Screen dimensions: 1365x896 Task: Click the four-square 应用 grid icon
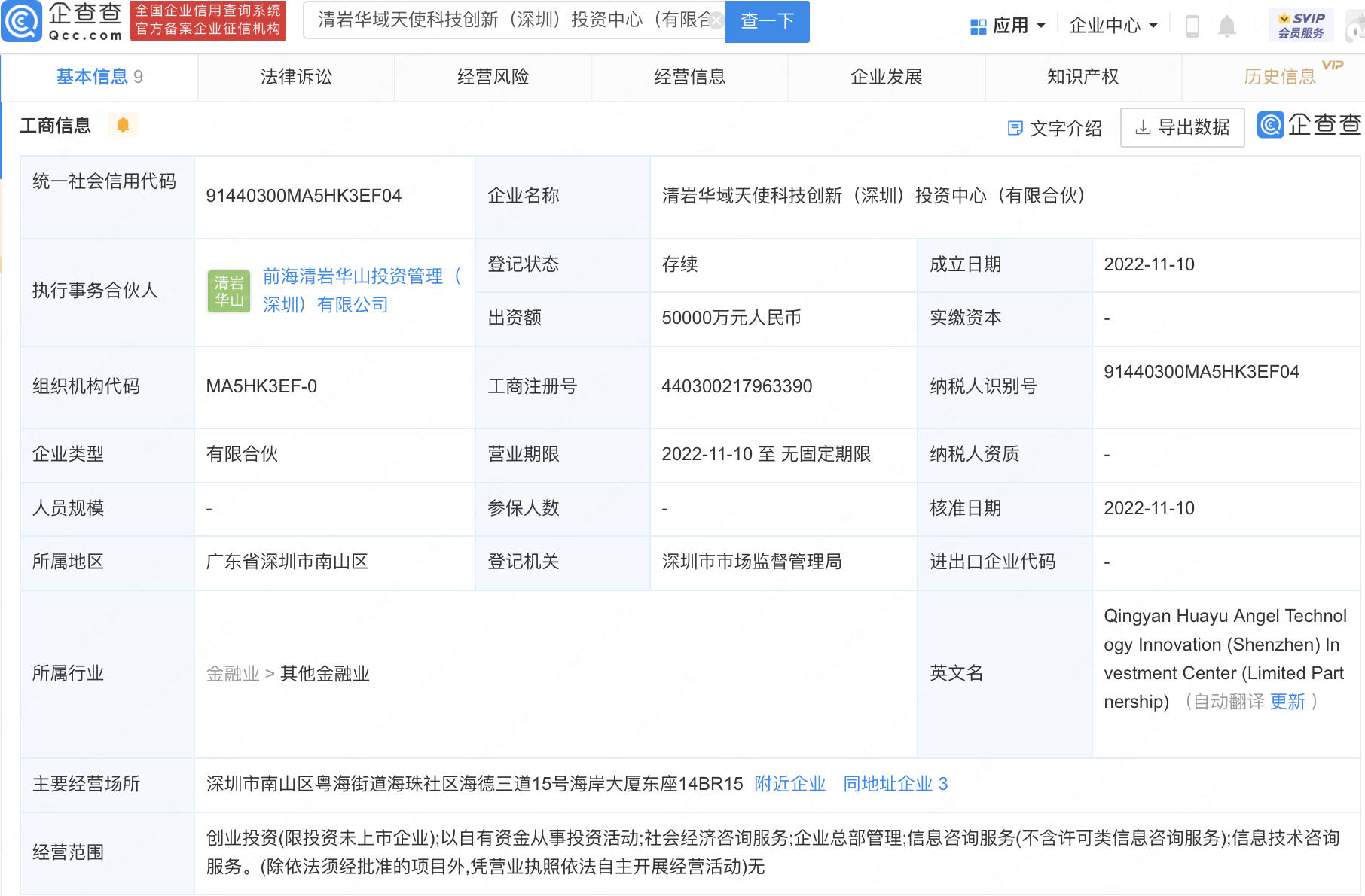(x=978, y=27)
